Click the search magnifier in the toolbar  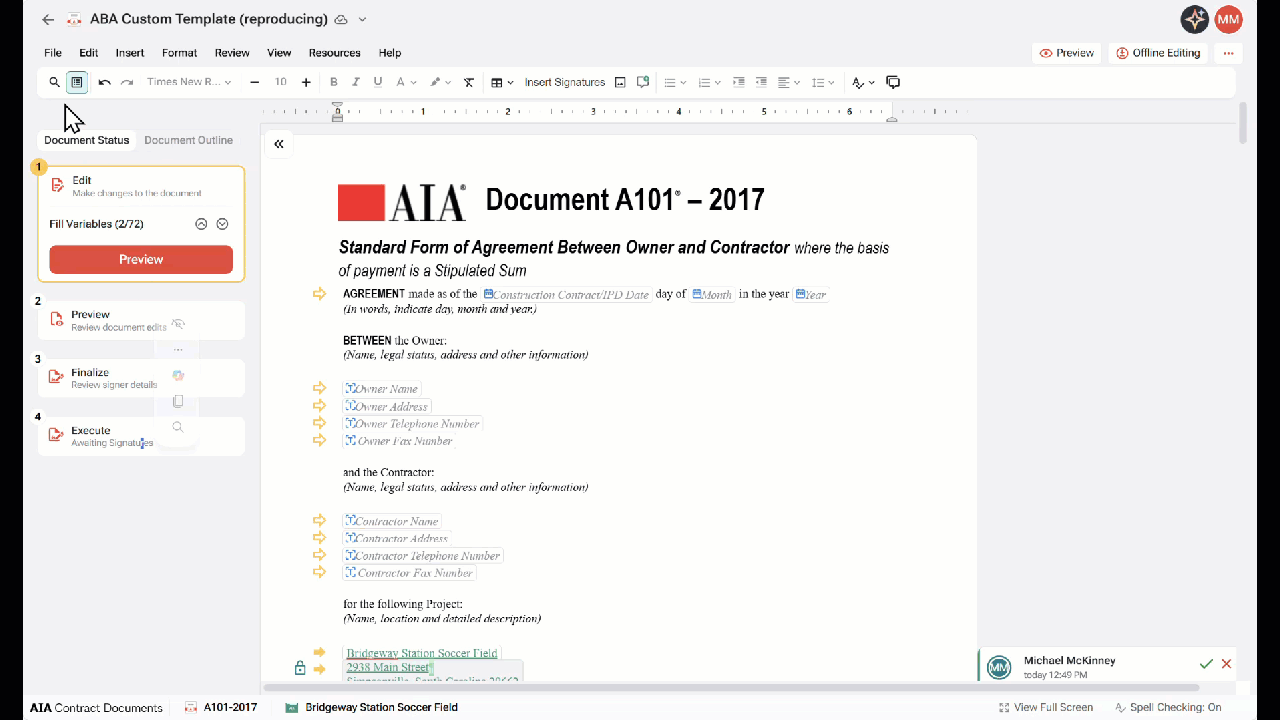pos(55,82)
